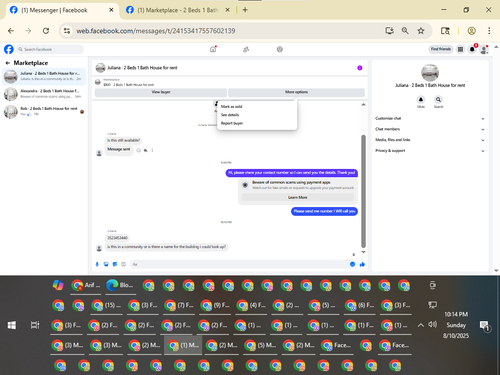Click "Please send me number" blue message
This screenshot has height=375, width=500.
point(324,211)
